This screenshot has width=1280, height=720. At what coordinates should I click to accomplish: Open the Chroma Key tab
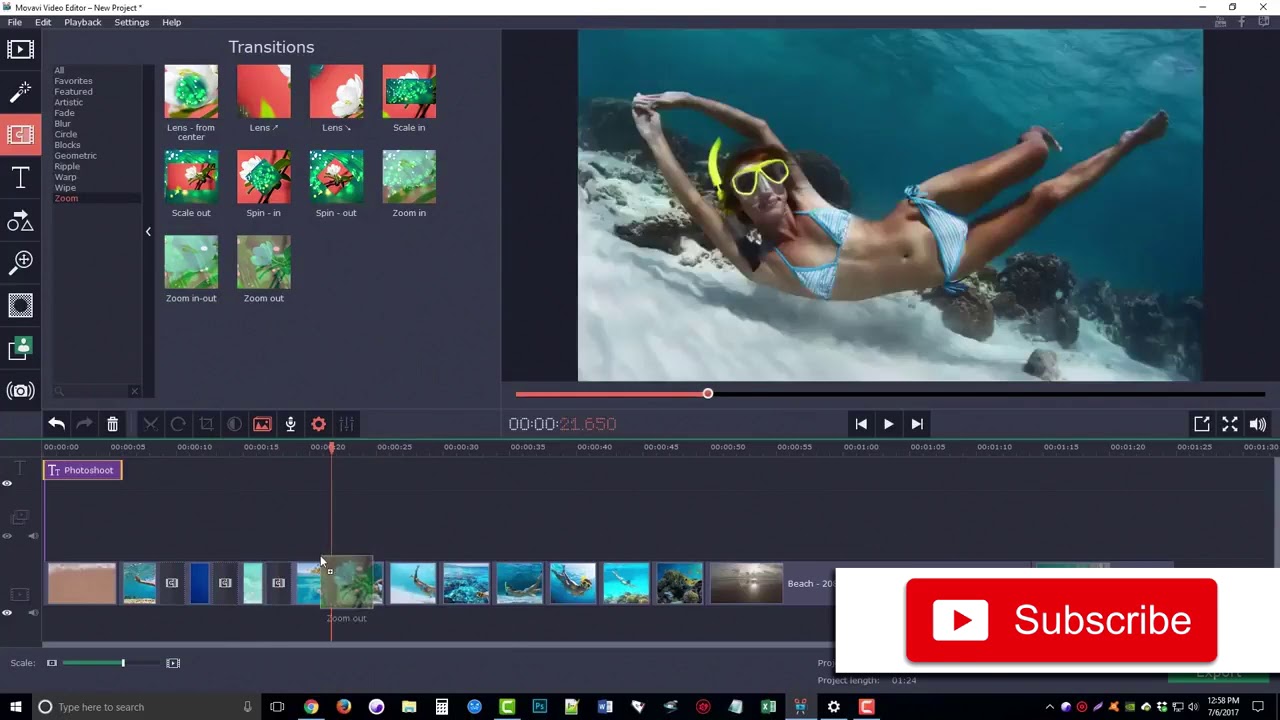pos(20,348)
